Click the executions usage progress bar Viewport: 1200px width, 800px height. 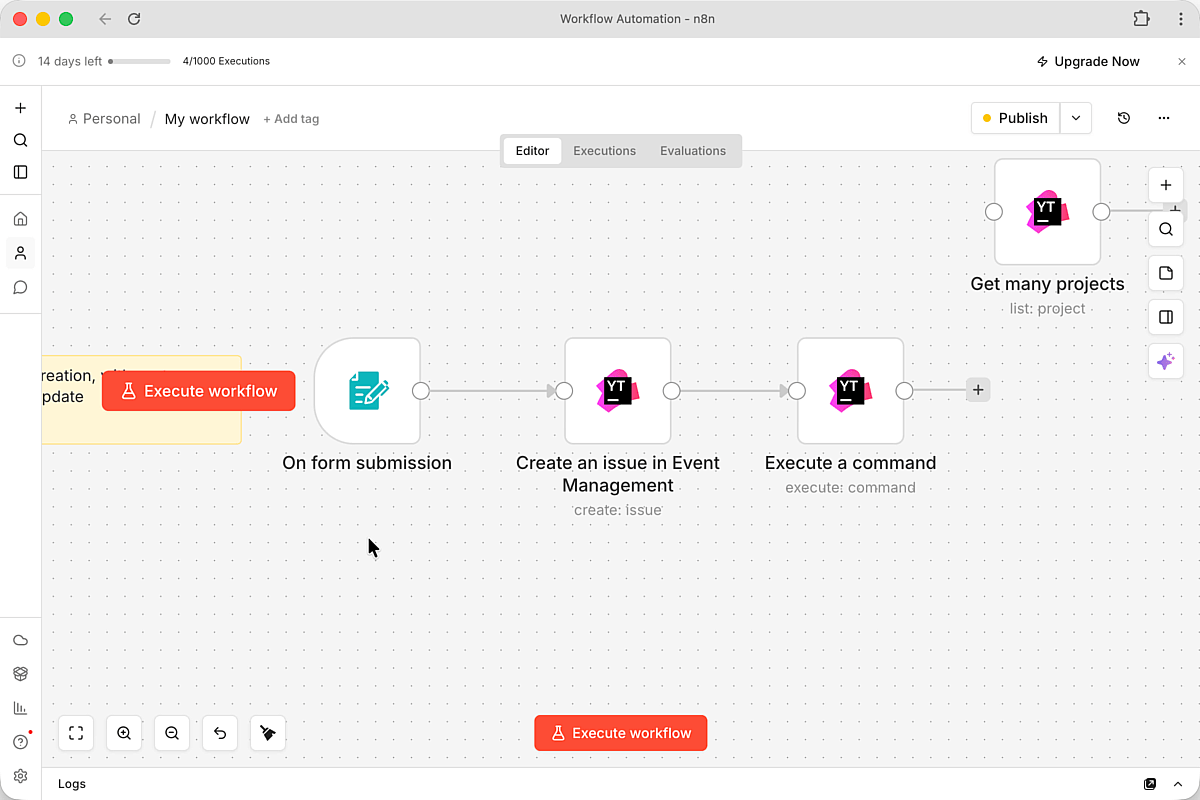(x=140, y=62)
